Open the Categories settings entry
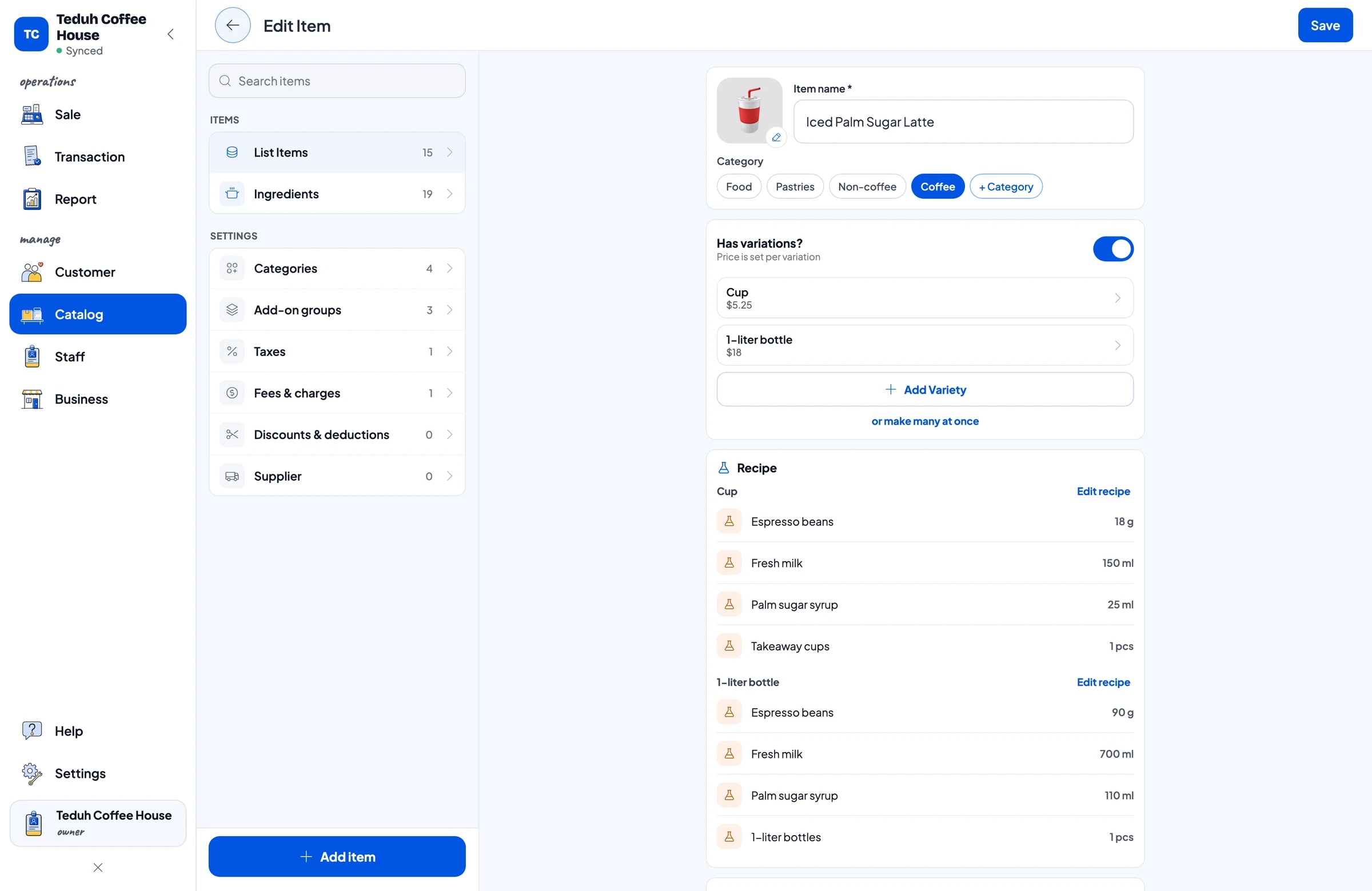 point(337,269)
